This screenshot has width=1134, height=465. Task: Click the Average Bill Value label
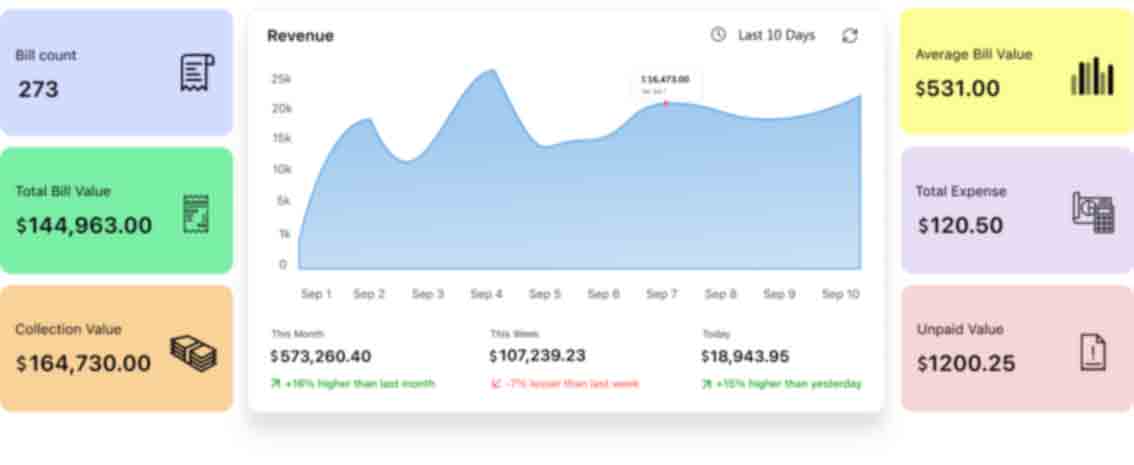tap(974, 54)
